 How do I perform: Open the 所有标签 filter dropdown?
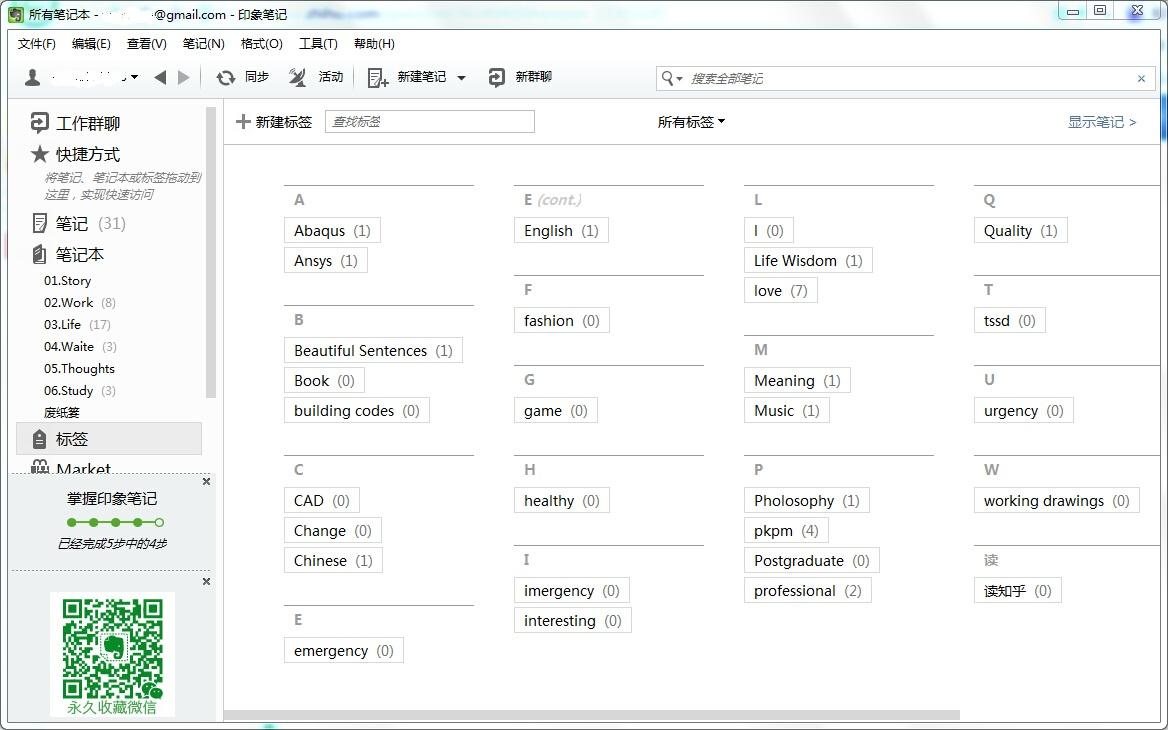690,121
